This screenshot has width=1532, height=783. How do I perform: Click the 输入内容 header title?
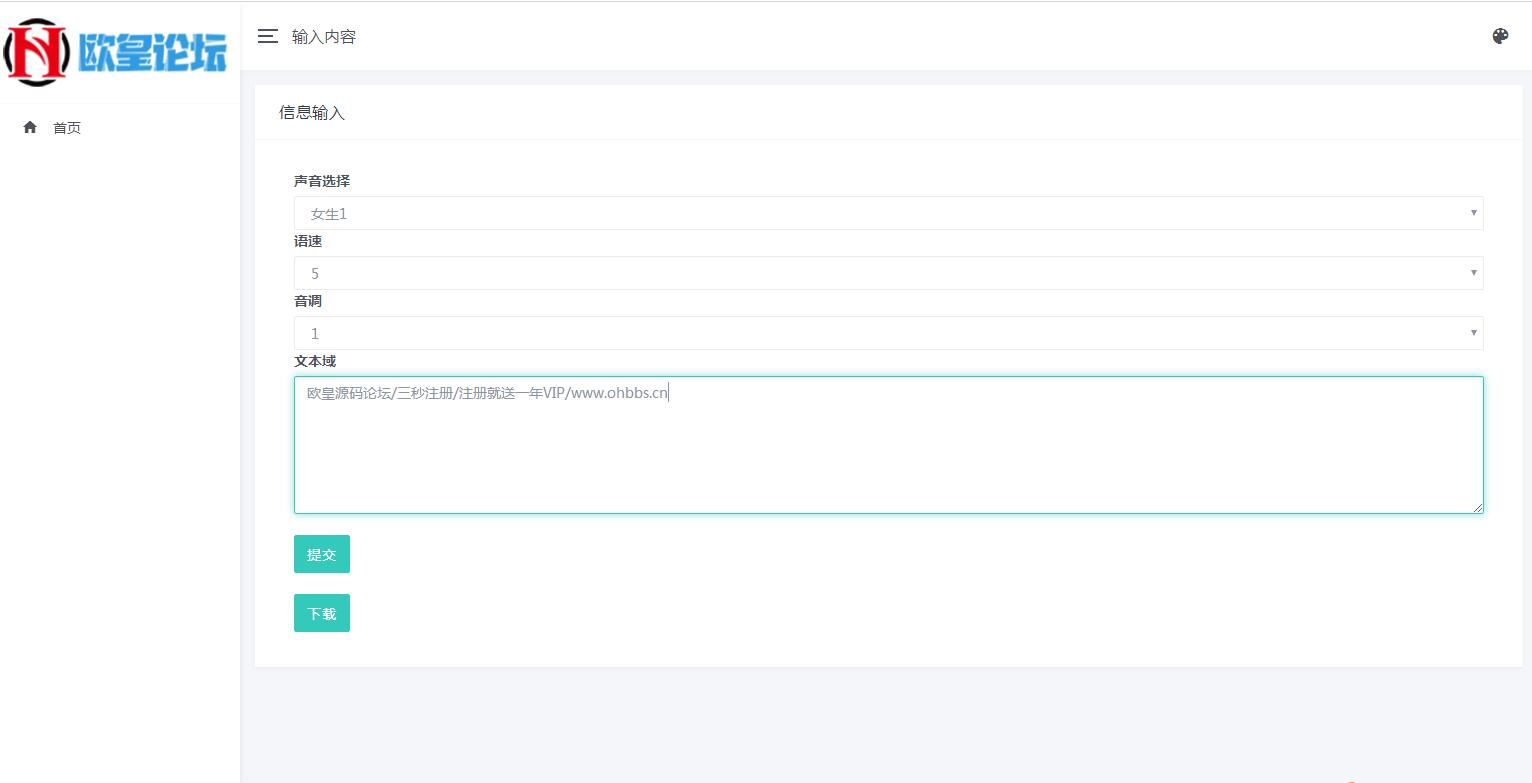pyautogui.click(x=324, y=37)
